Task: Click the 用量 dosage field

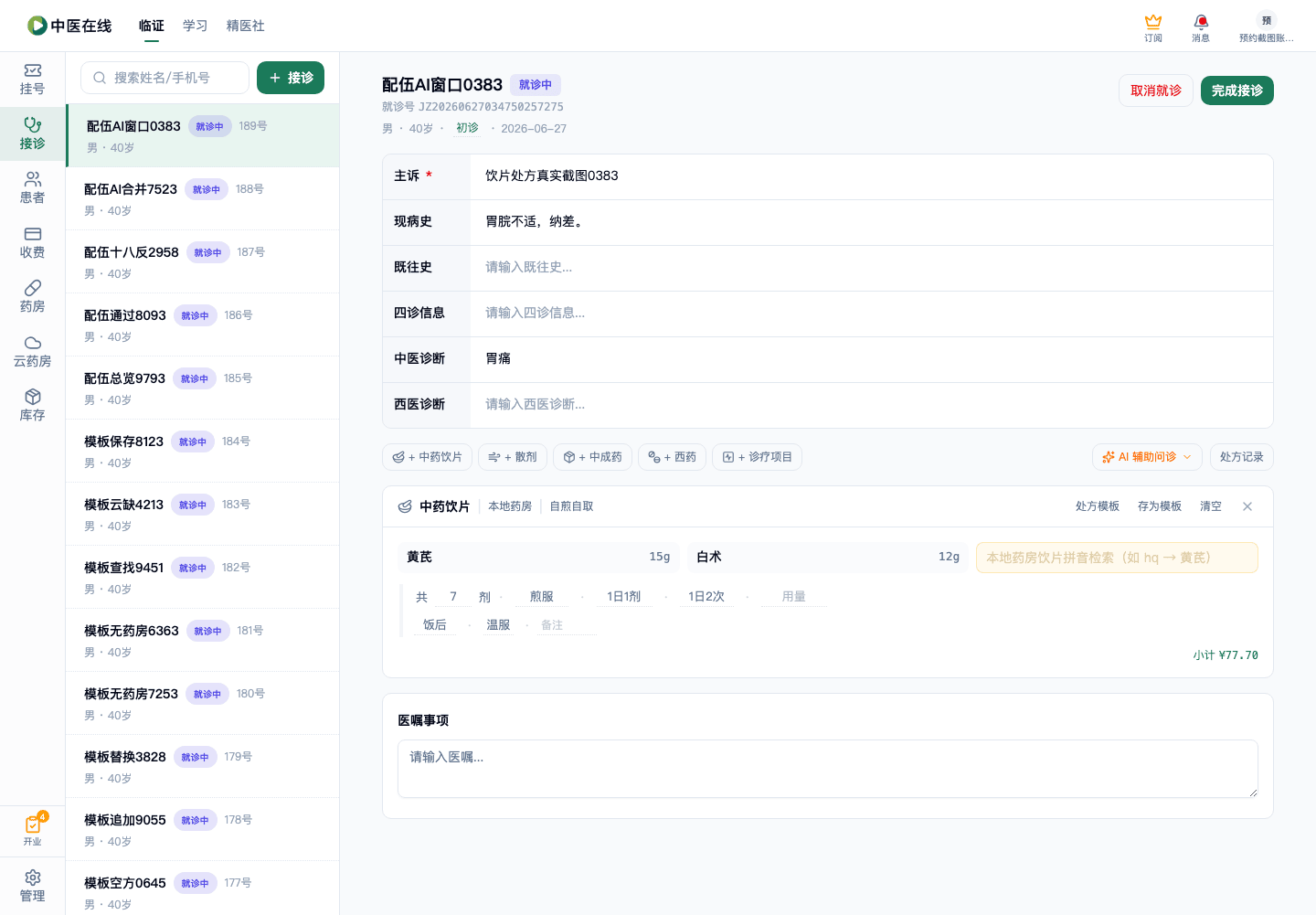Action: 794,597
